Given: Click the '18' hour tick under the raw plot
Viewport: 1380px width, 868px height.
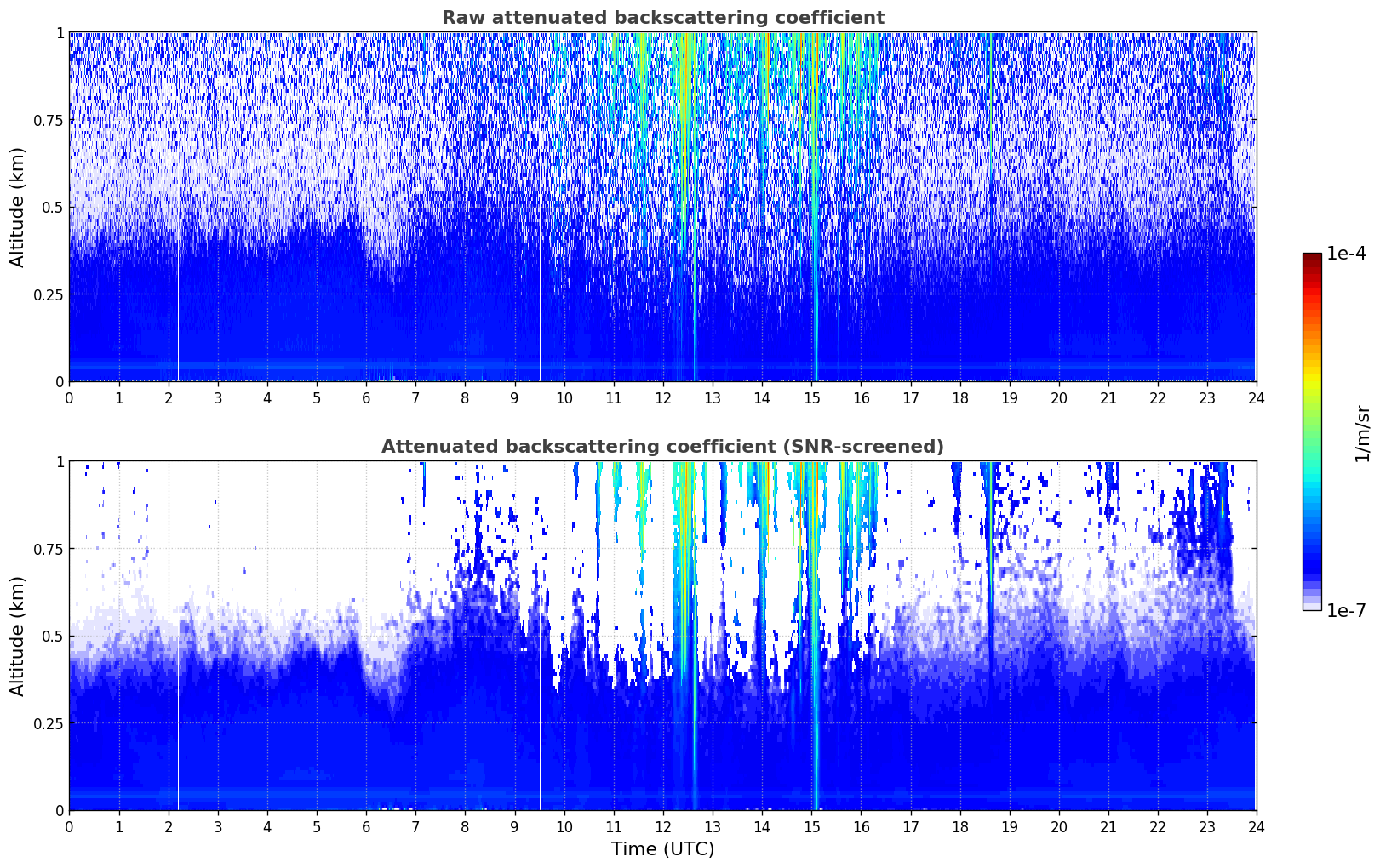Looking at the screenshot, I should [x=959, y=397].
